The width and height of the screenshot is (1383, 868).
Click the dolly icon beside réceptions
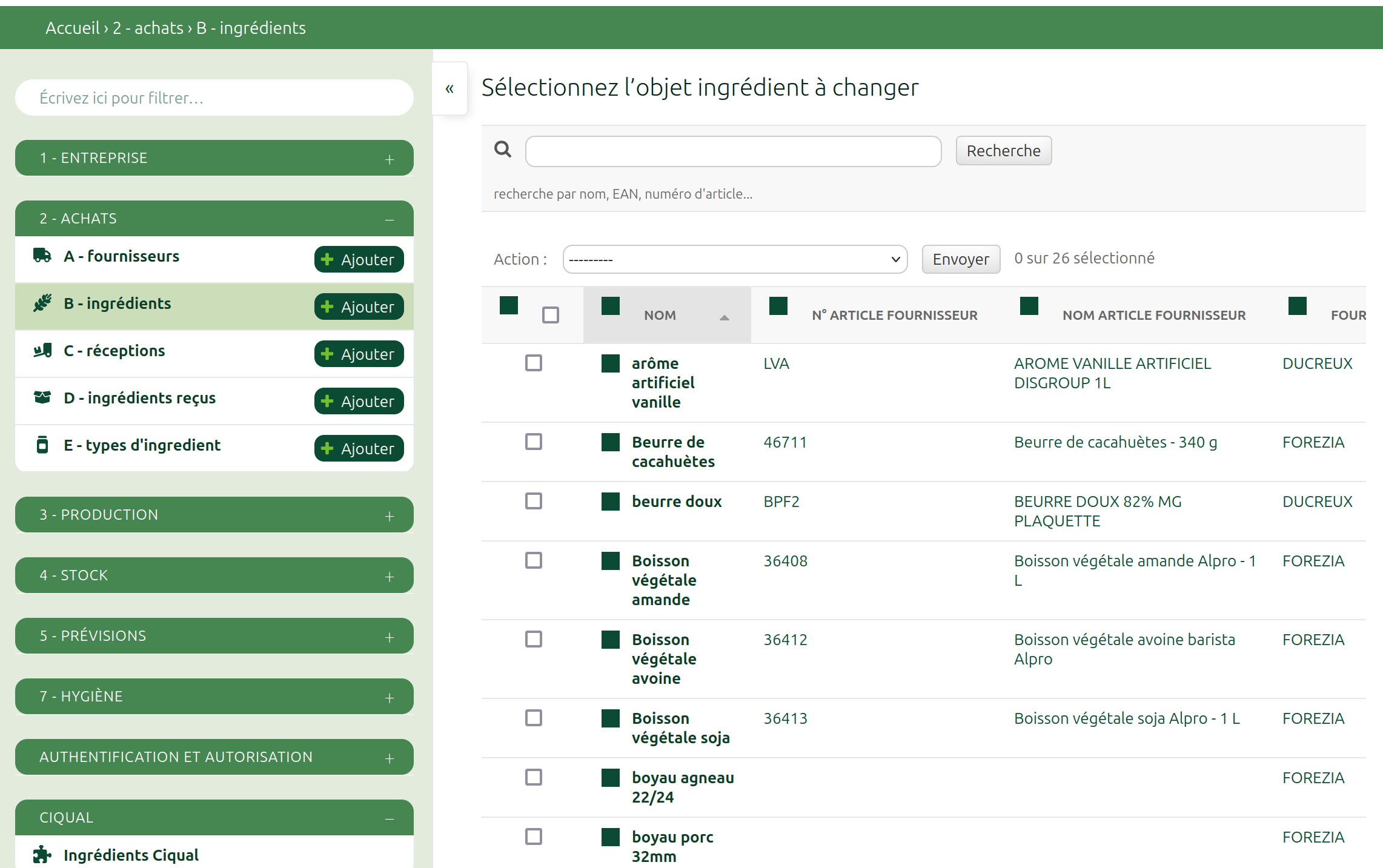[x=42, y=350]
